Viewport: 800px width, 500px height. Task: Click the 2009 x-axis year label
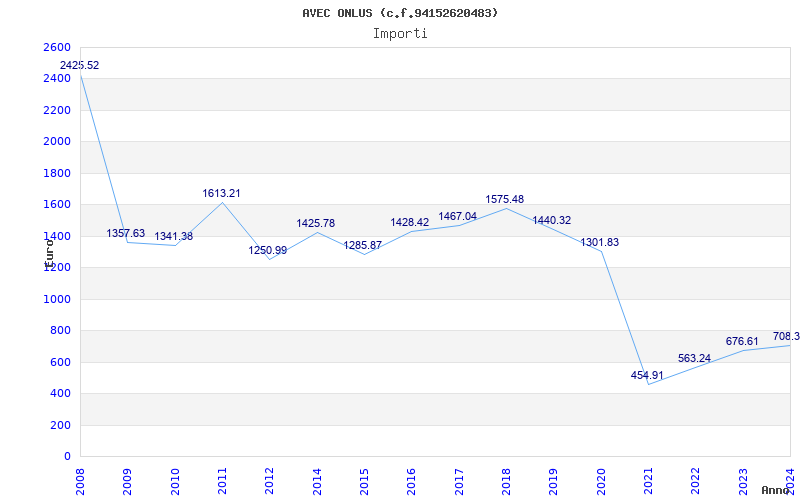[128, 481]
